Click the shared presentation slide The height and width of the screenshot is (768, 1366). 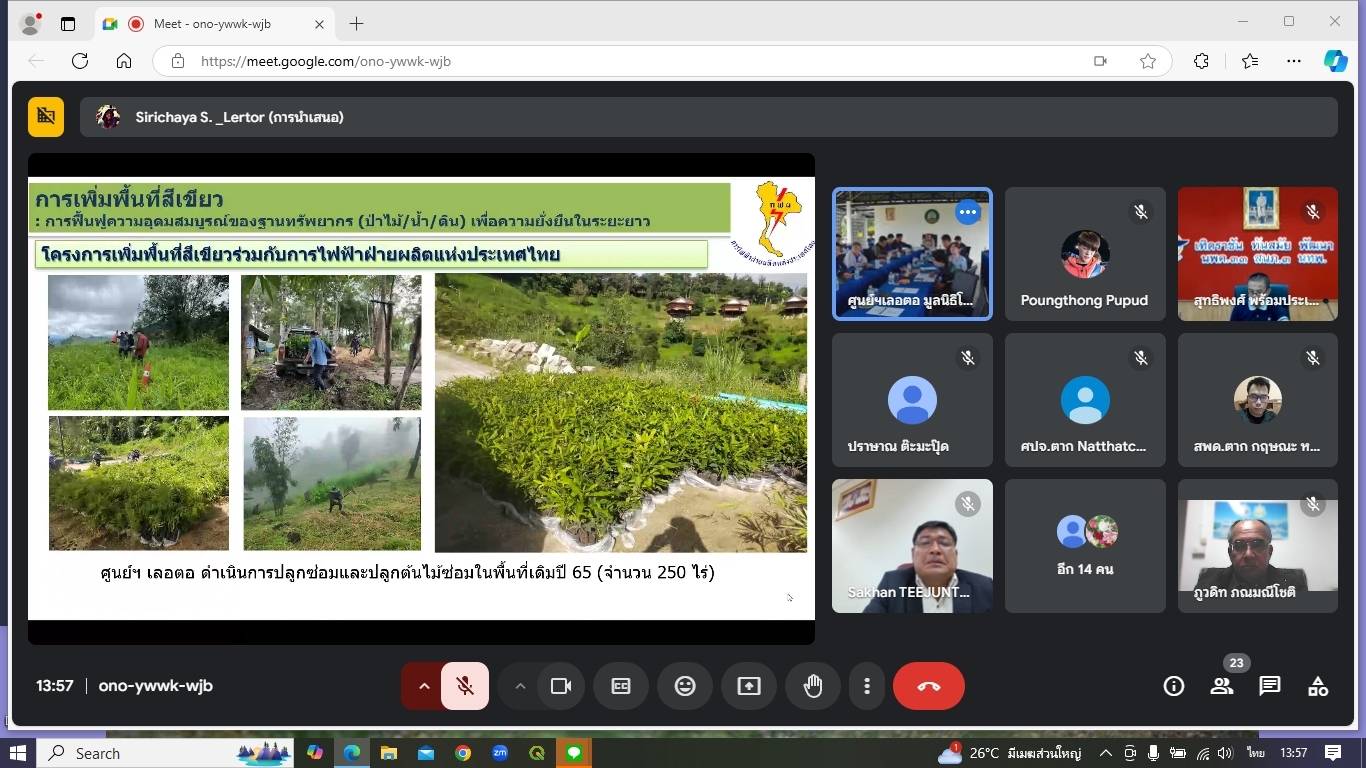(421, 398)
